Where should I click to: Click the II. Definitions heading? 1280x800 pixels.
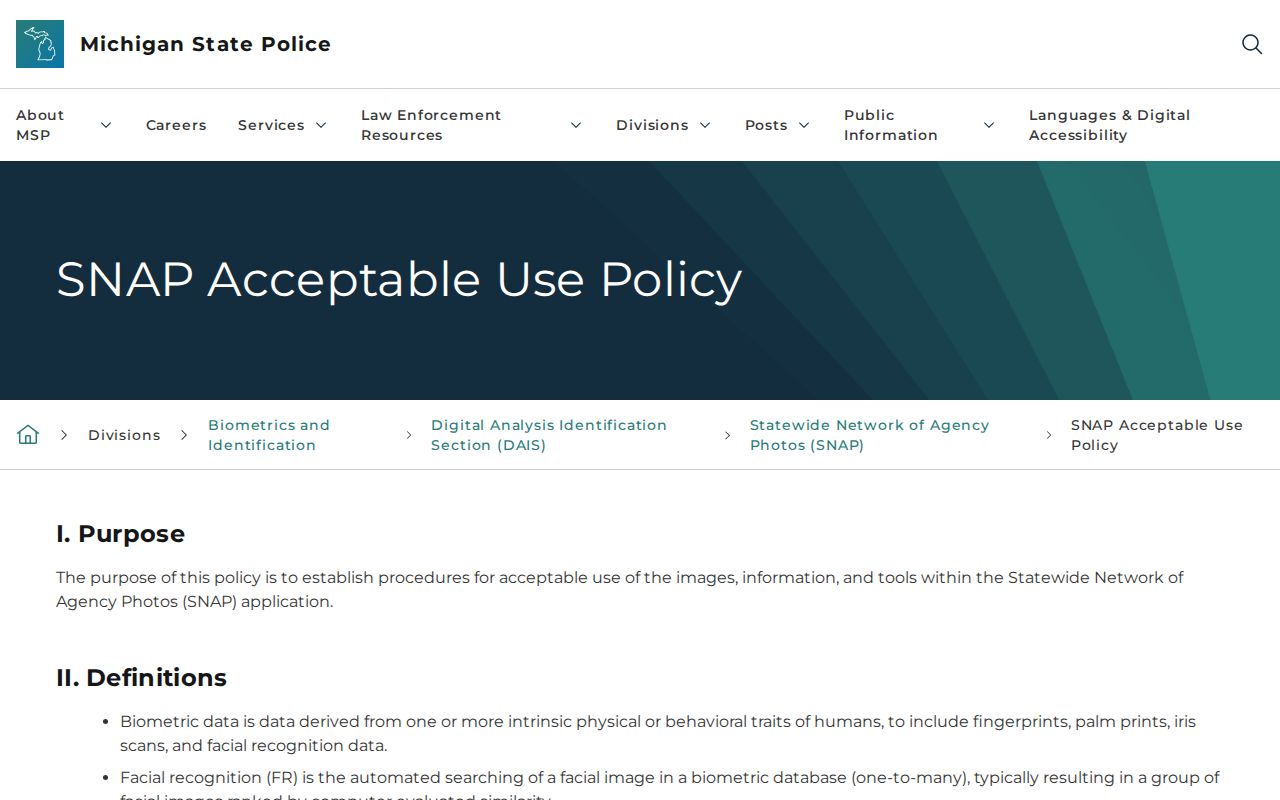[x=141, y=678]
